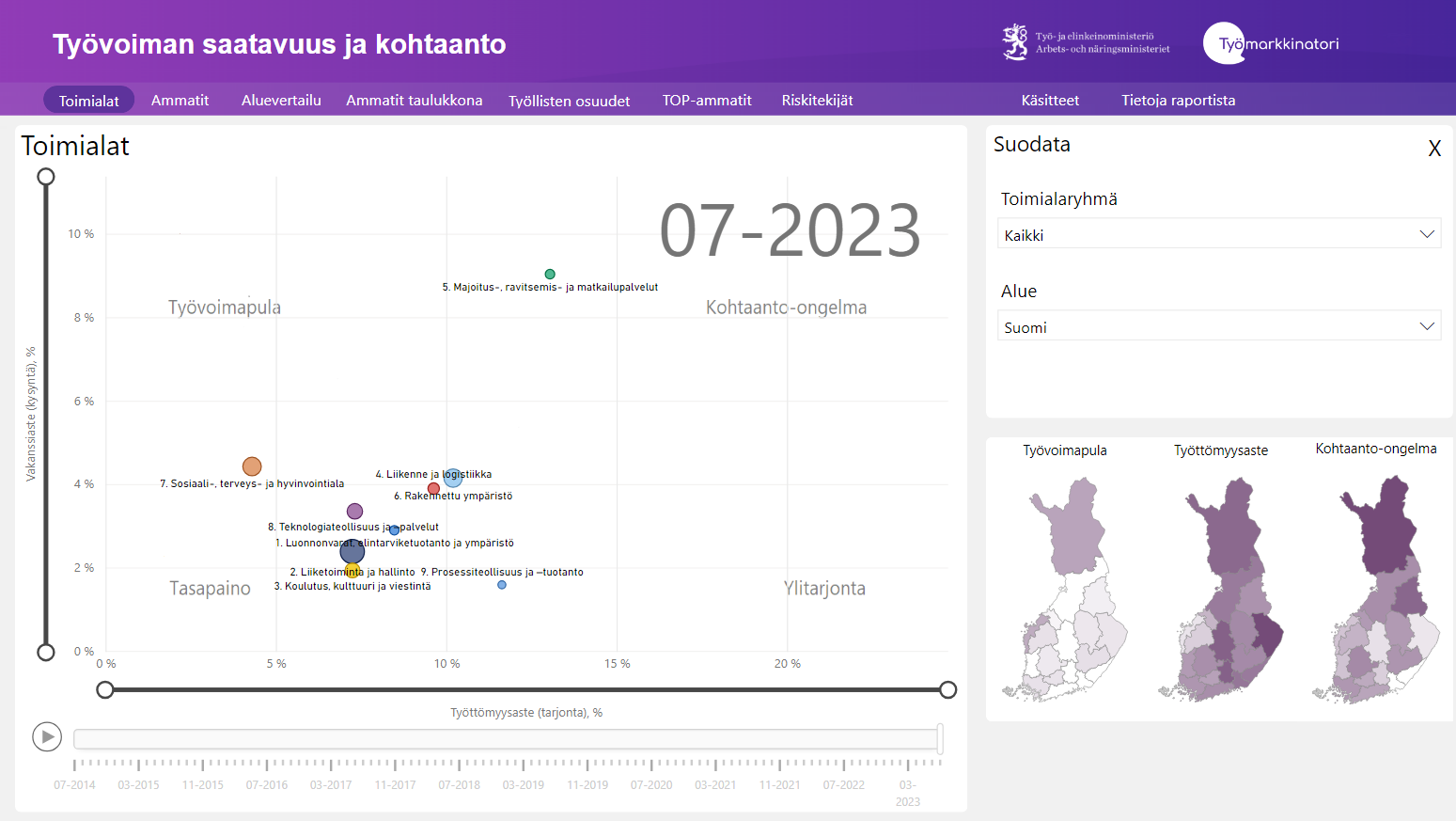1456x821 pixels.
Task: Click the light blue Liikenne ja logistiikka bubble
Action: point(453,478)
